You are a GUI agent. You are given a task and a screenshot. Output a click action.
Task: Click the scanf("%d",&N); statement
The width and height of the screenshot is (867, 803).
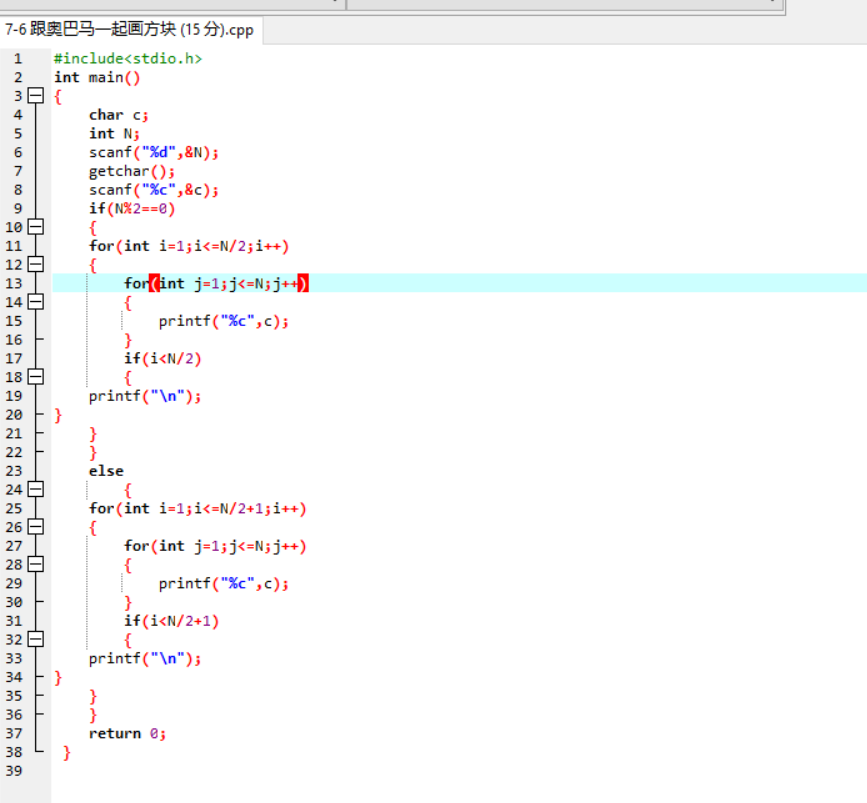tap(154, 153)
